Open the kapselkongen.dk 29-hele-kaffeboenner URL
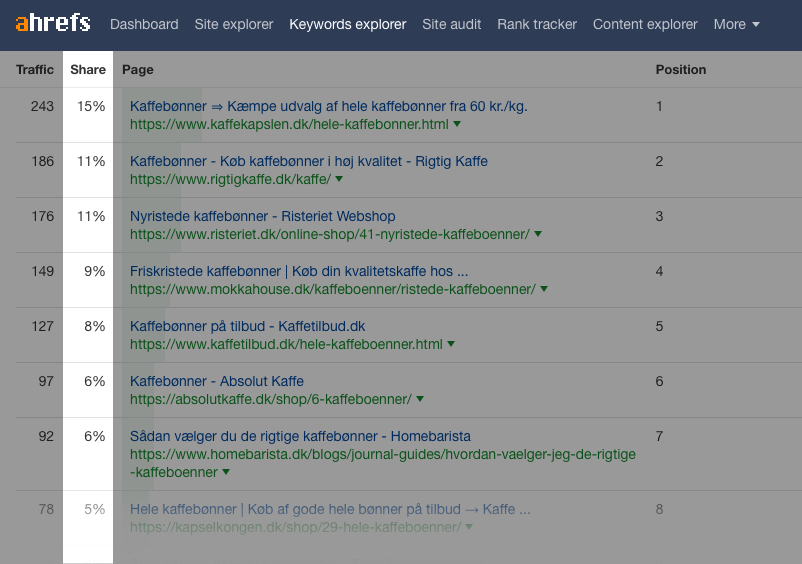 pos(295,527)
